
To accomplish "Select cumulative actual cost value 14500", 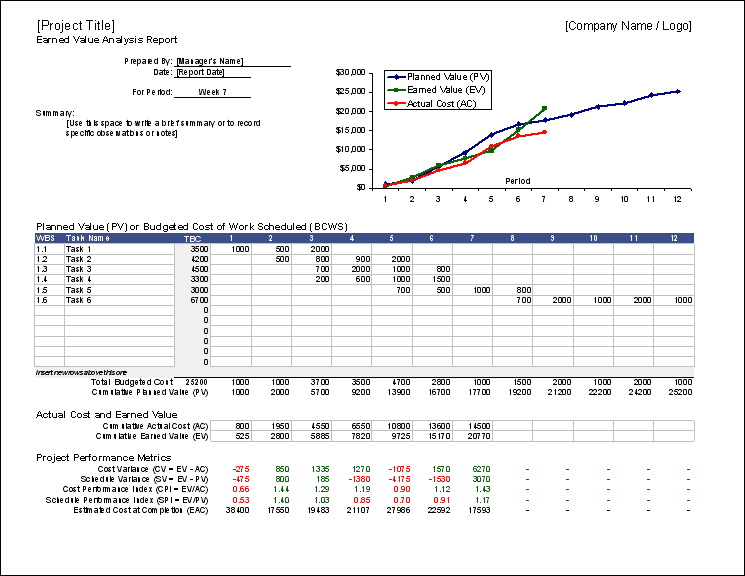I will pyautogui.click(x=480, y=425).
